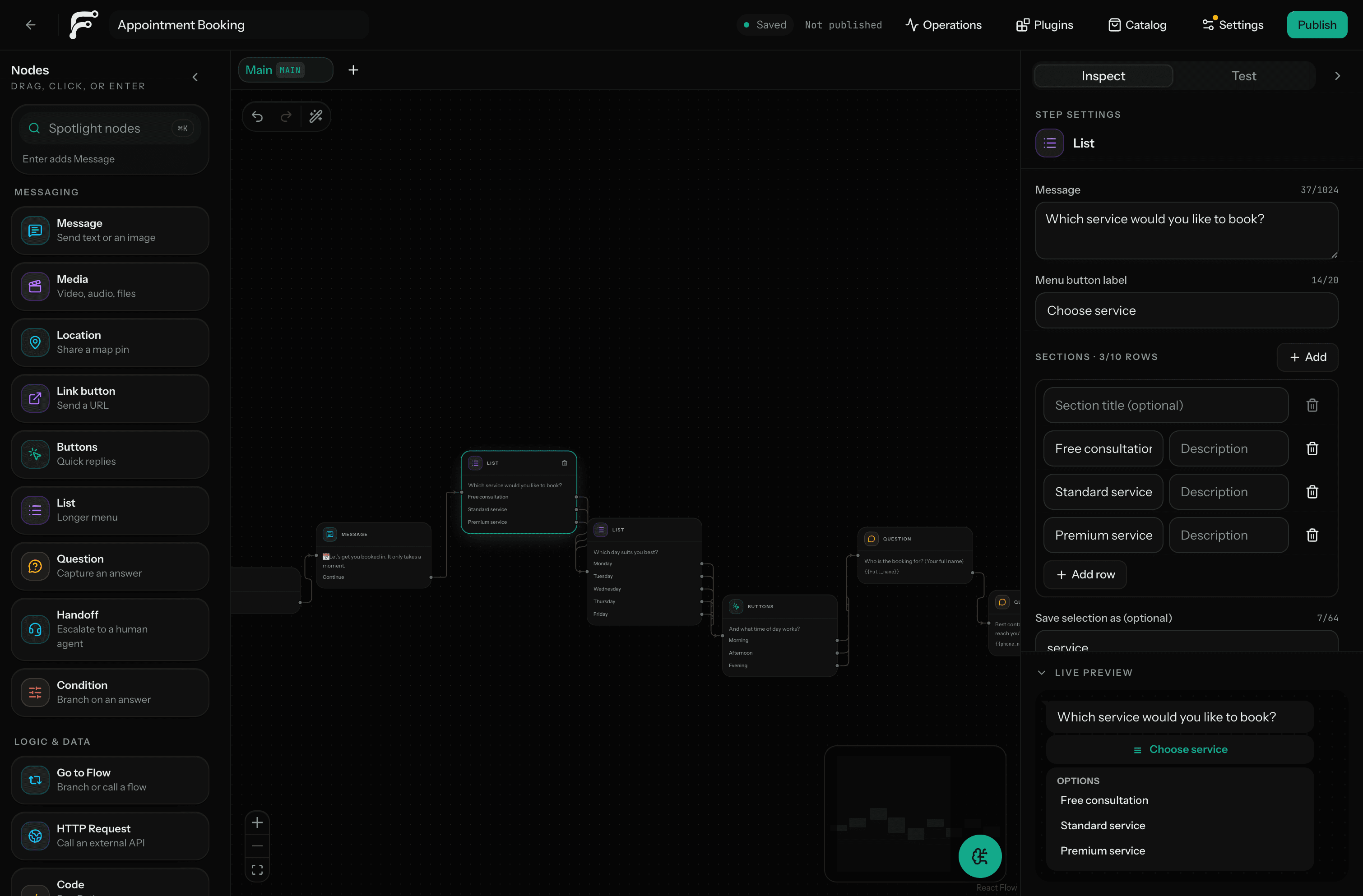Viewport: 1363px width, 896px height.
Task: Open the Settings page
Action: (1233, 25)
